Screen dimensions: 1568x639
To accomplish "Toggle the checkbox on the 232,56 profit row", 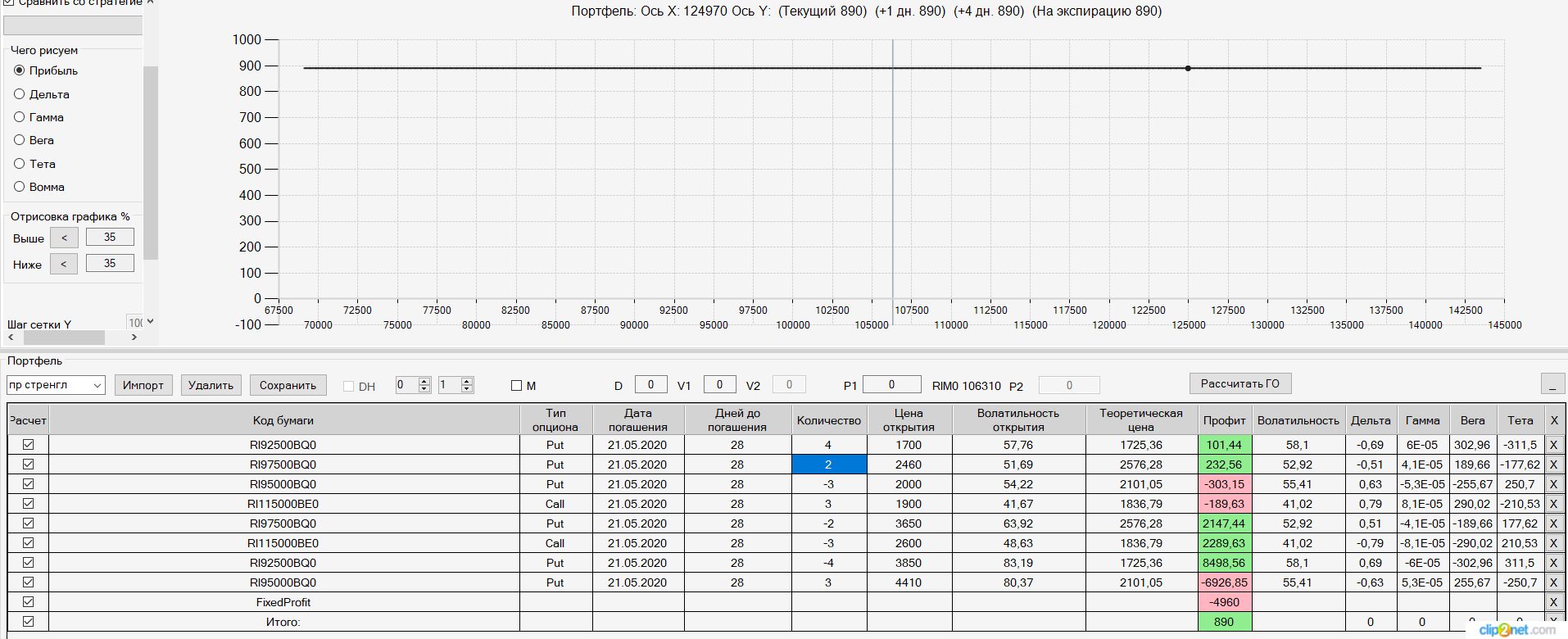I will [x=29, y=464].
